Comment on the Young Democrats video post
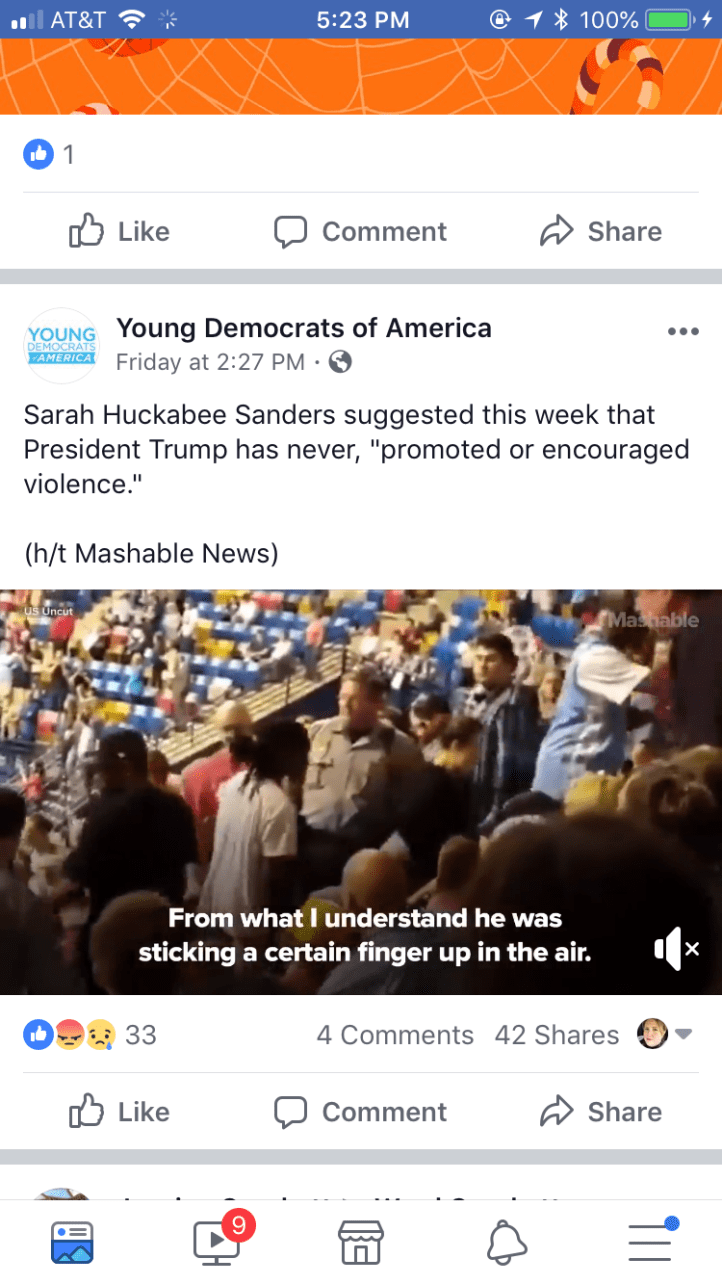 tap(361, 1112)
